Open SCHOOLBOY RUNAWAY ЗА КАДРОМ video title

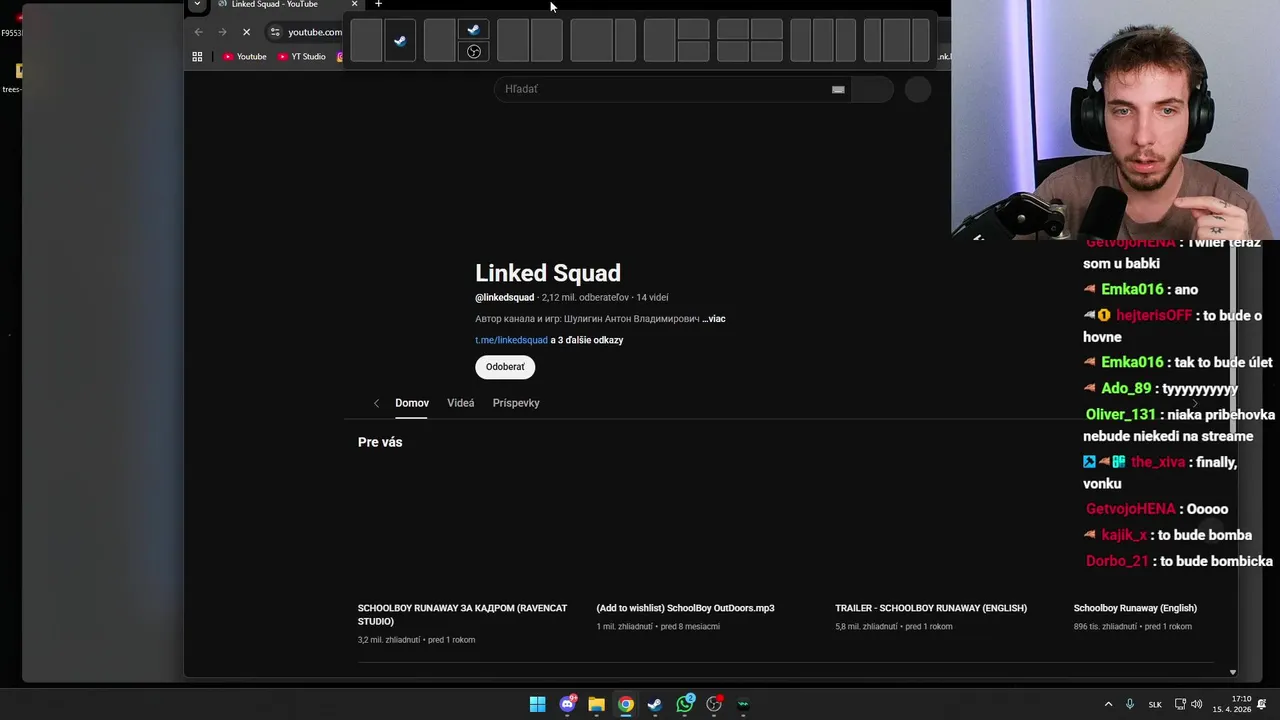(462, 614)
